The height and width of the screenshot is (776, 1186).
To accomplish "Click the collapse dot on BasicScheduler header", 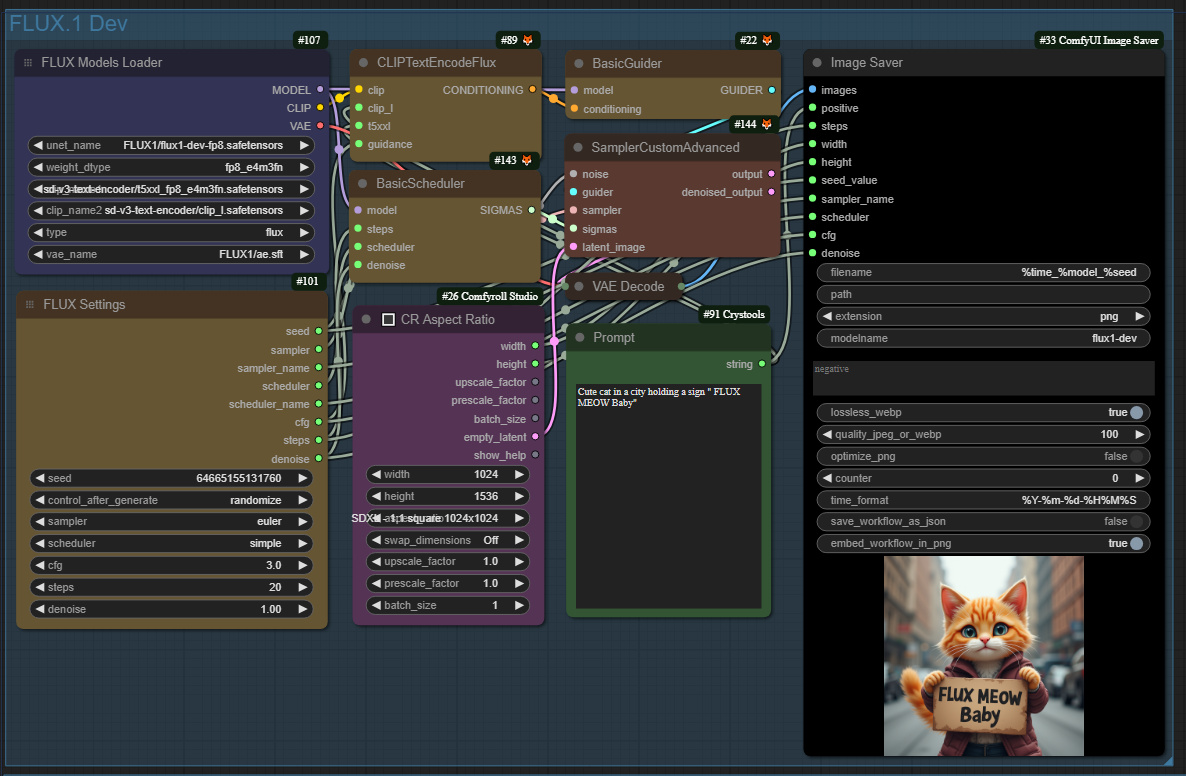I will [361, 183].
